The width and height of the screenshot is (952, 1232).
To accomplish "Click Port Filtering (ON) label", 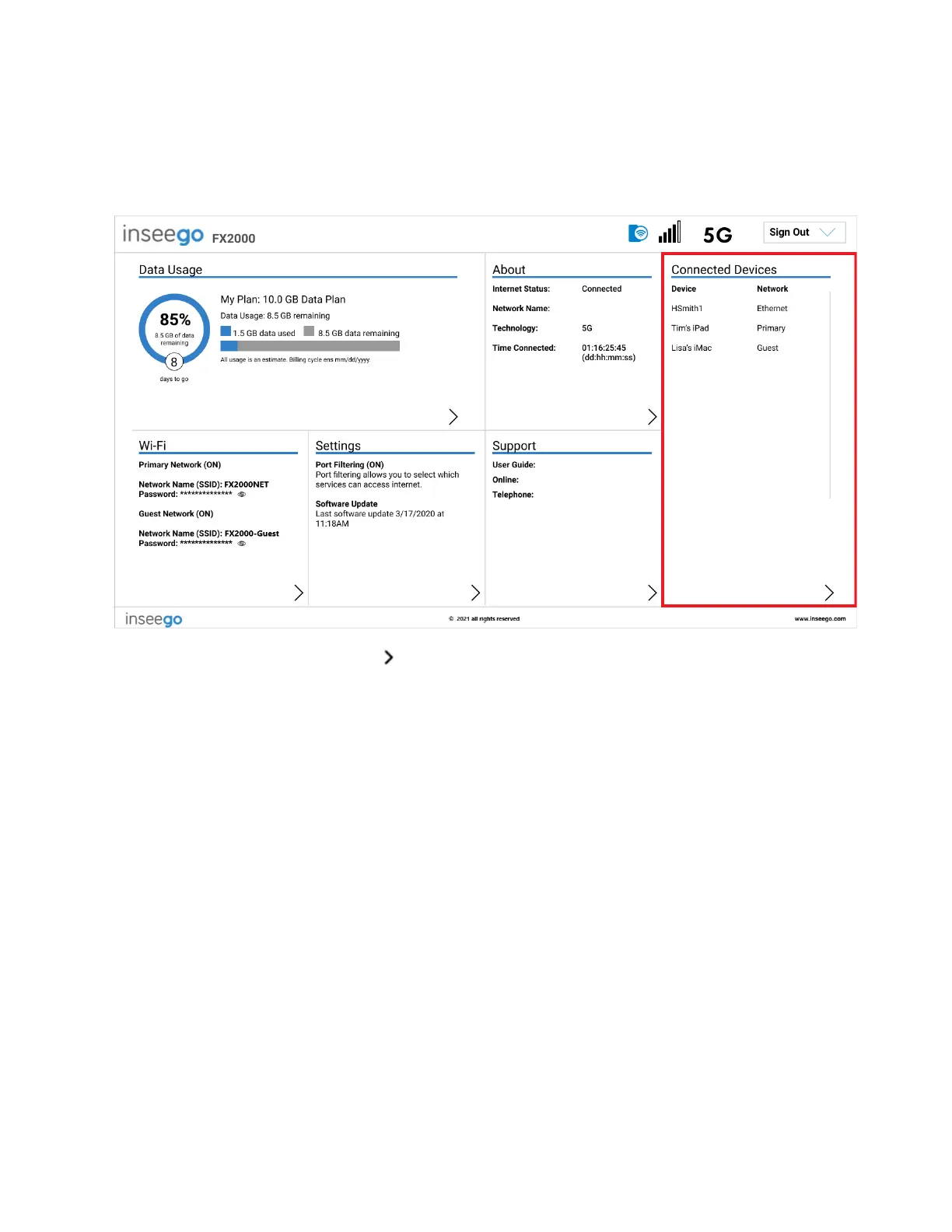I will click(349, 465).
